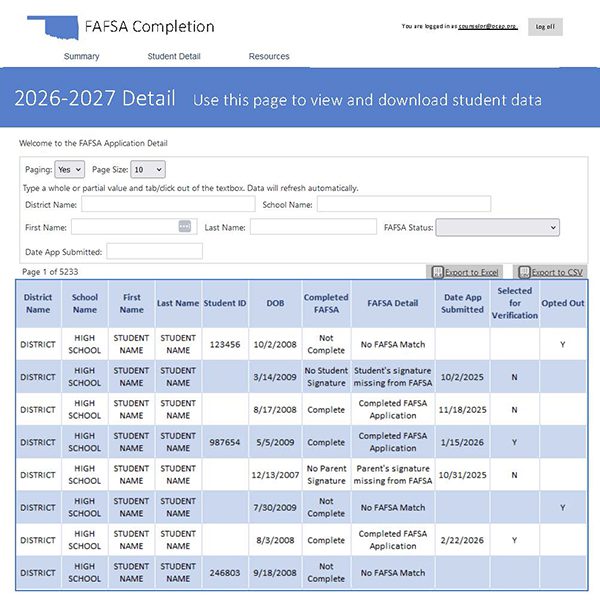Click the autofill icon in First Name field
The image size is (600, 605).
point(184,227)
